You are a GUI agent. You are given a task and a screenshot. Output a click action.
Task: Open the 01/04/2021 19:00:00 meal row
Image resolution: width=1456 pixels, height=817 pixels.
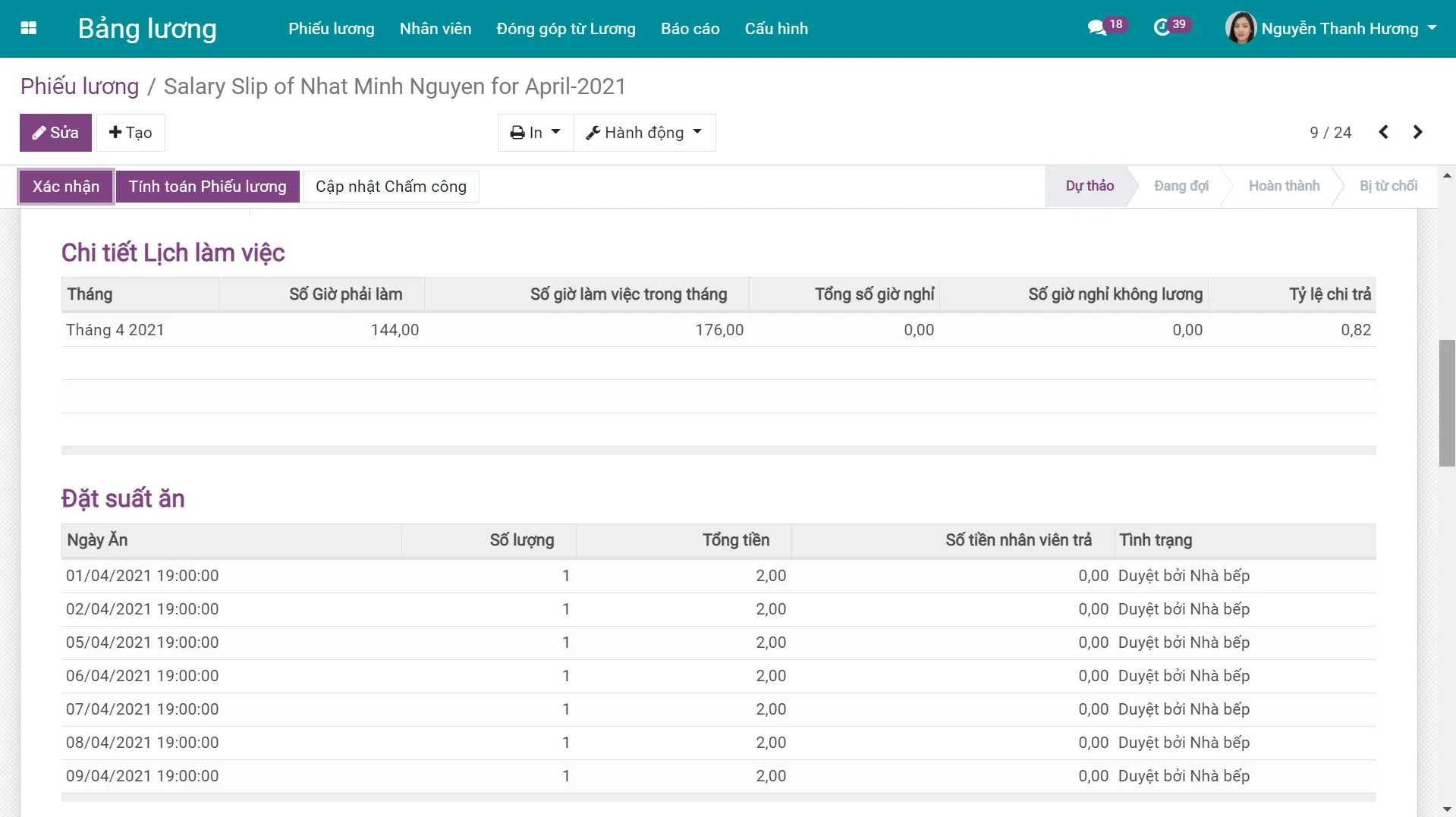pyautogui.click(x=719, y=576)
